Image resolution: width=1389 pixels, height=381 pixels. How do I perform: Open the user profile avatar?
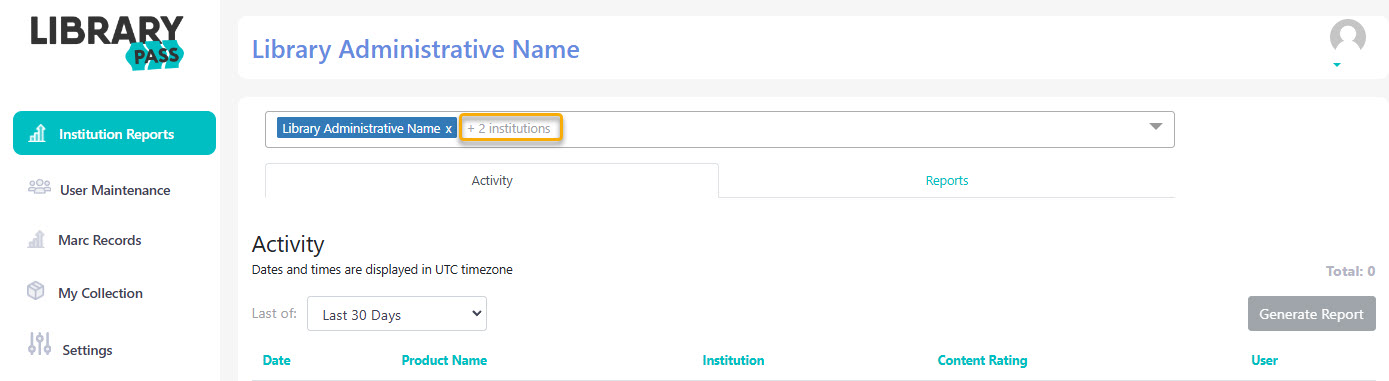(x=1347, y=37)
